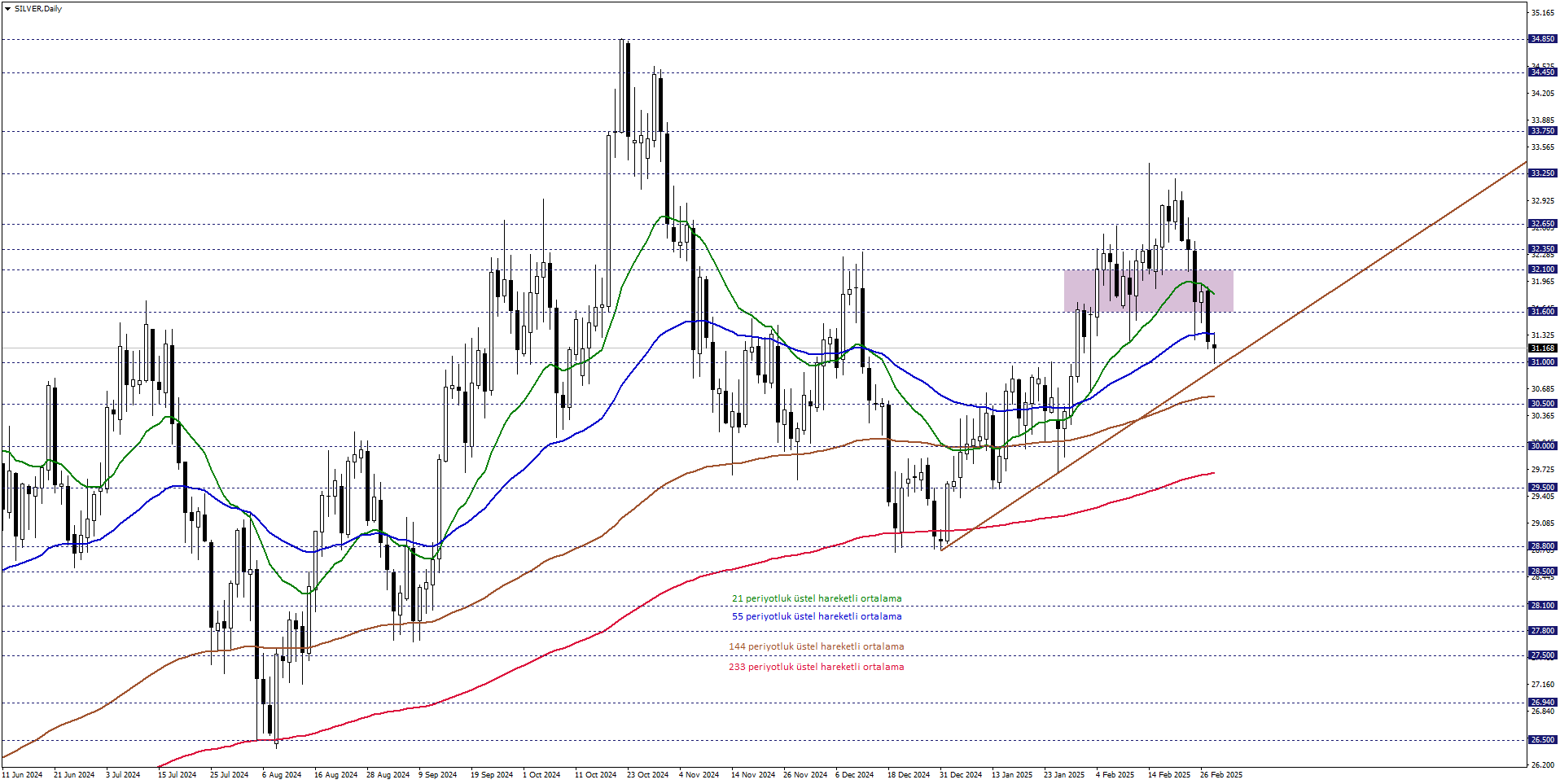Click the 30.500 price level label
1560x784 pixels.
(1542, 404)
